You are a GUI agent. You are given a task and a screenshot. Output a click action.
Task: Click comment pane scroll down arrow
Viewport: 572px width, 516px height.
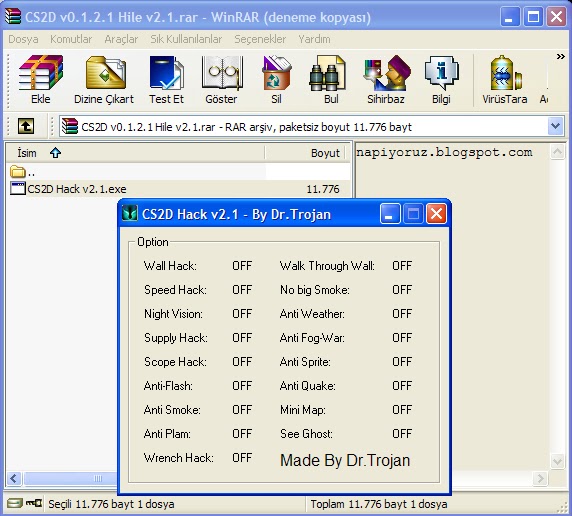point(557,461)
